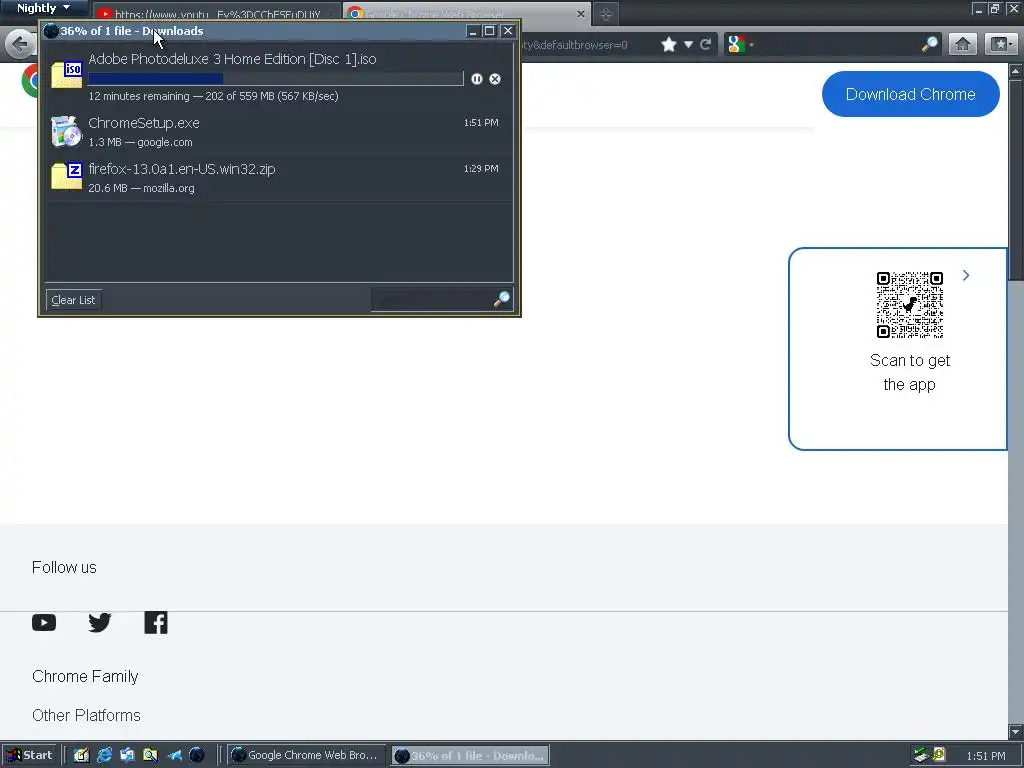Select the ChromeSetup.exe installer icon

[67, 131]
